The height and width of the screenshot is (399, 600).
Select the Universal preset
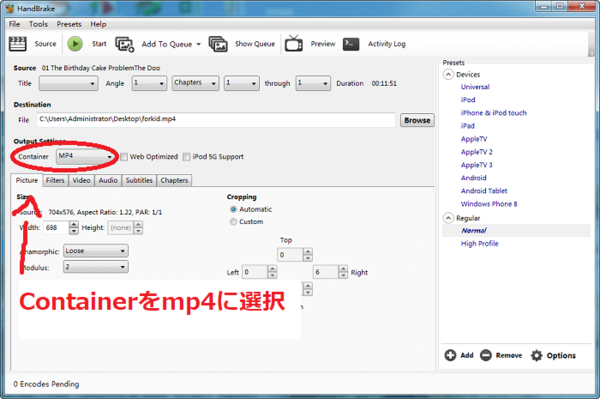(475, 87)
